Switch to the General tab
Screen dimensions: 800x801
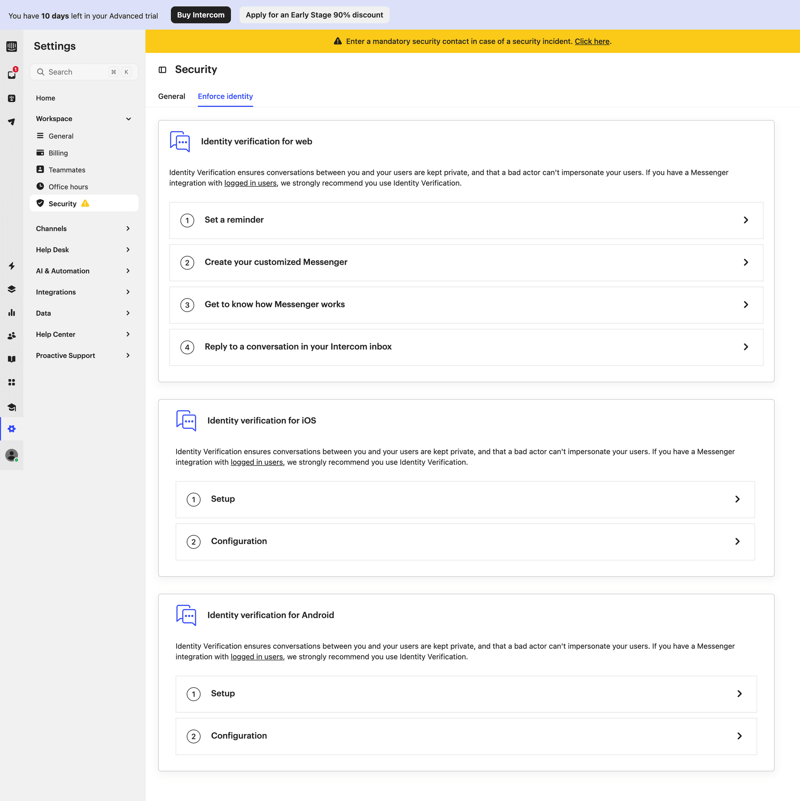[x=171, y=96]
